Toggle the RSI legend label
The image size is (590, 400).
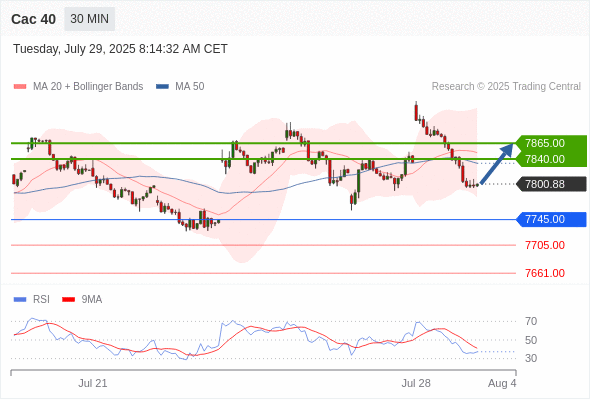point(41,300)
